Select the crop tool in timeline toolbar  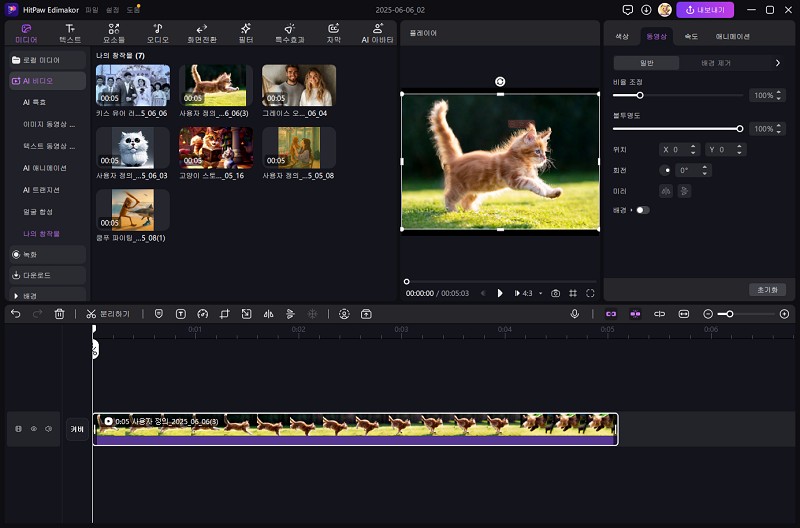click(224, 314)
